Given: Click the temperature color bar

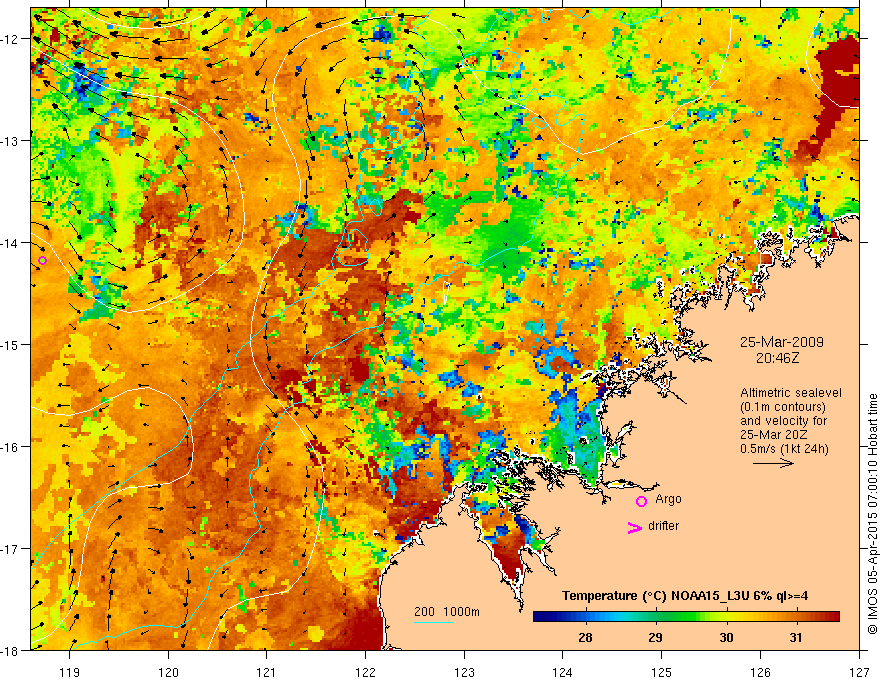Looking at the screenshot, I should pyautogui.click(x=686, y=617).
